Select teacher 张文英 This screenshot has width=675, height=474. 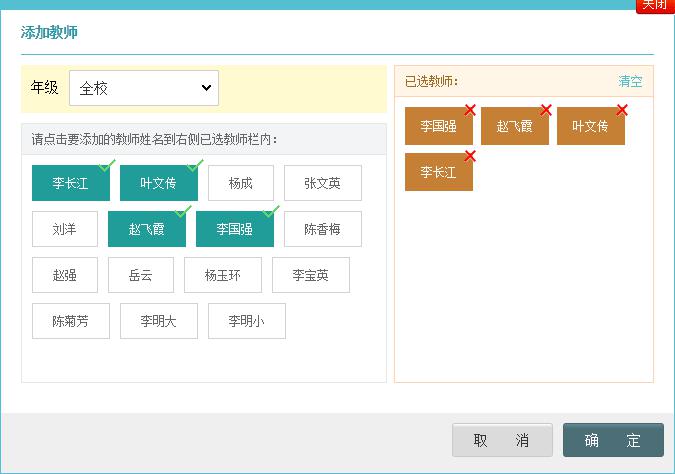tap(323, 183)
